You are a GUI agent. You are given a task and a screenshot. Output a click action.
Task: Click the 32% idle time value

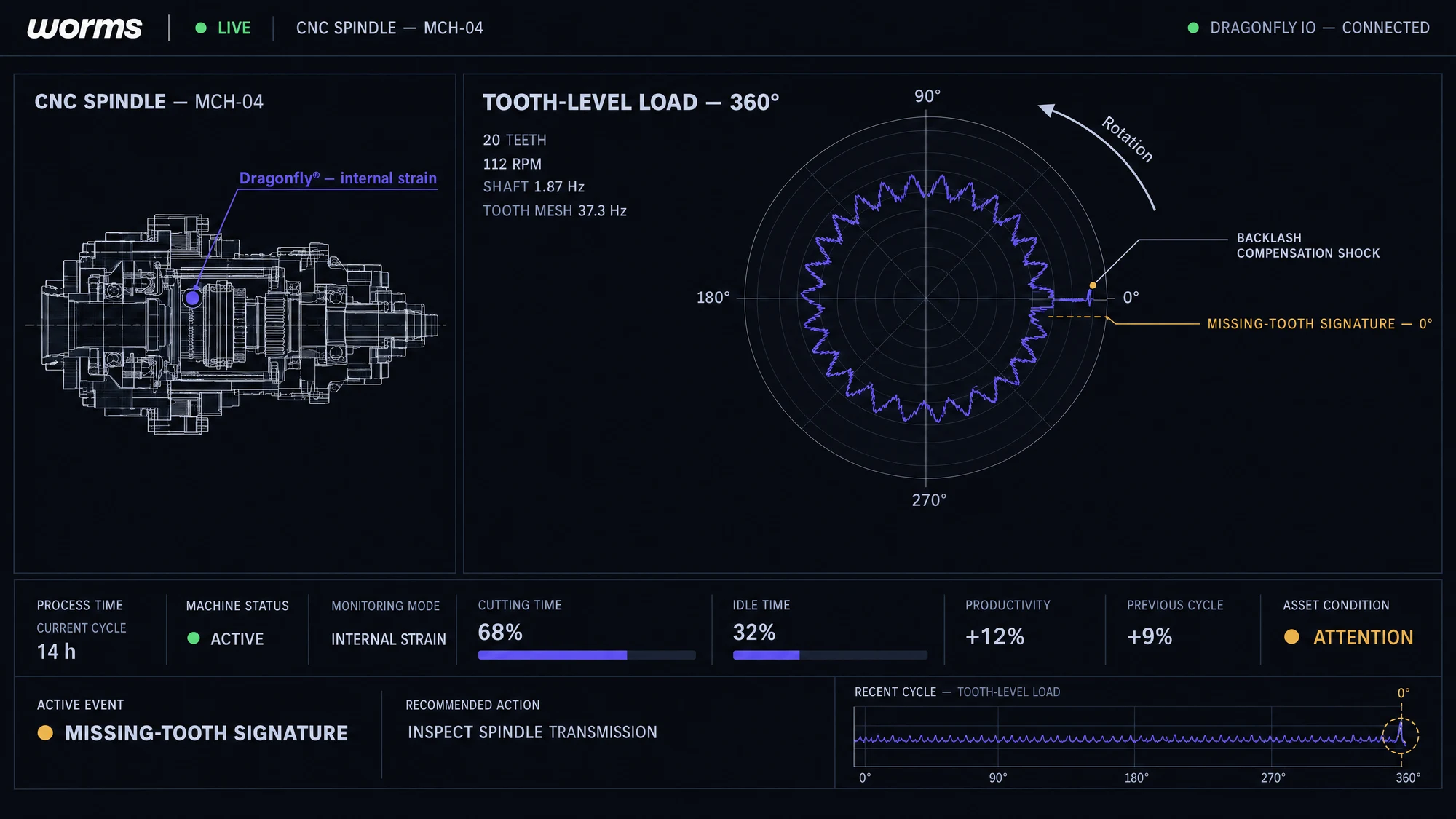click(x=754, y=632)
